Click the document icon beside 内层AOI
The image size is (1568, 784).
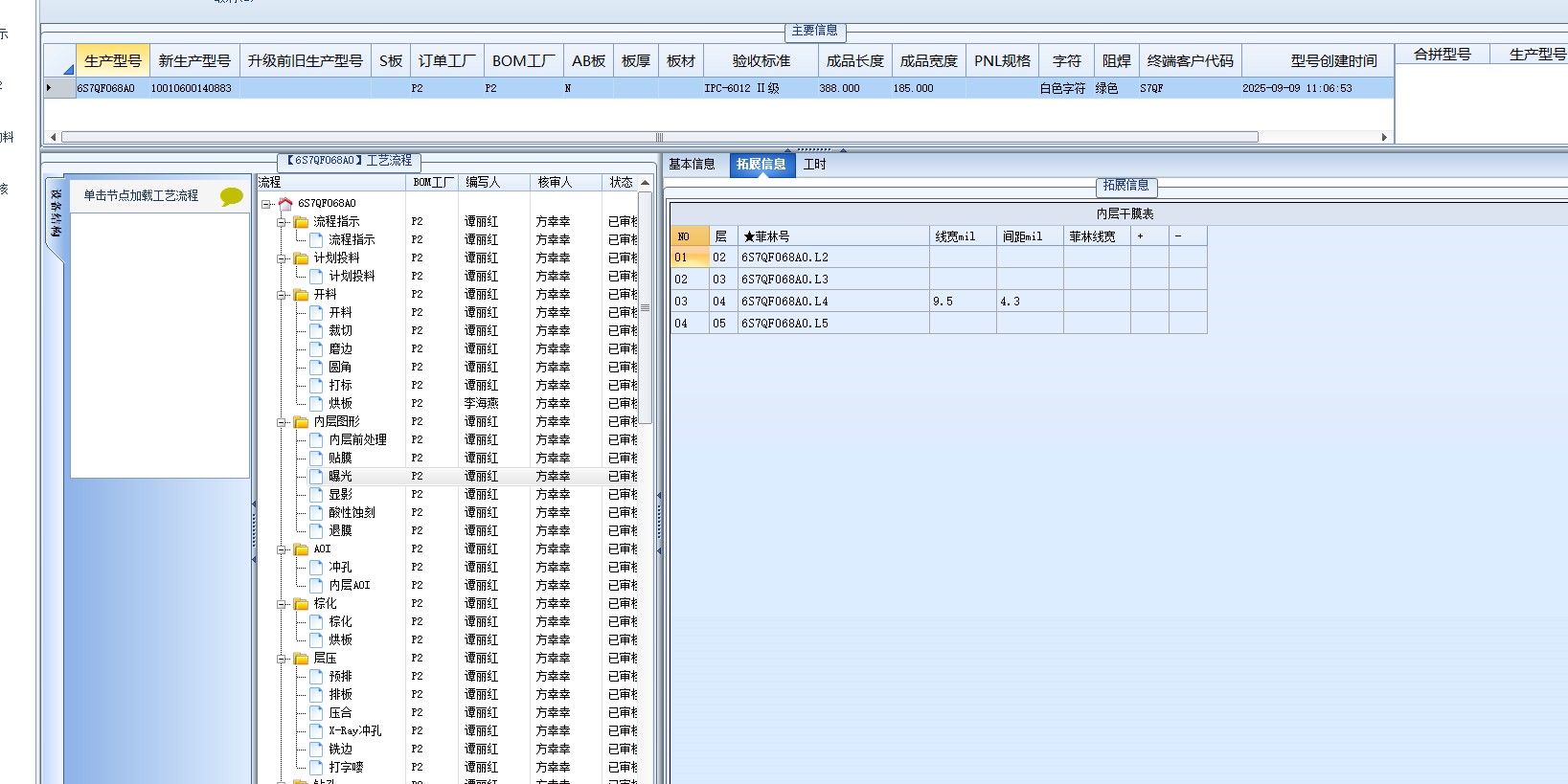pos(316,585)
